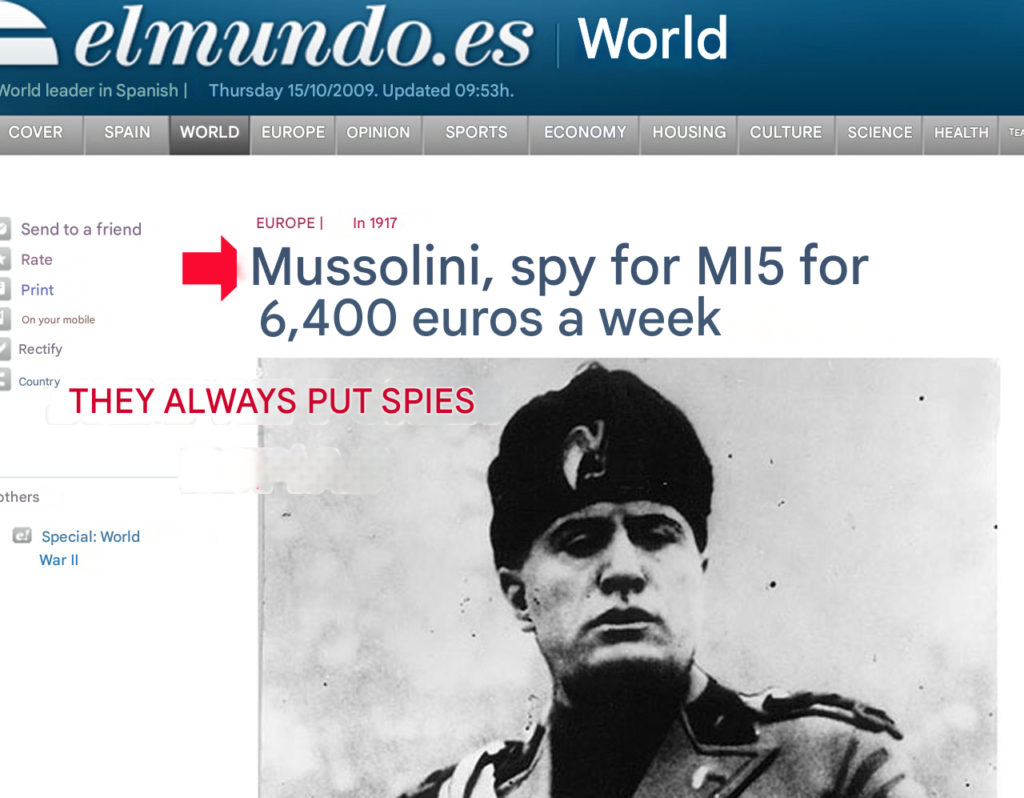Follow the Special: World War II link
The width and height of the screenshot is (1024, 798).
coord(89,548)
